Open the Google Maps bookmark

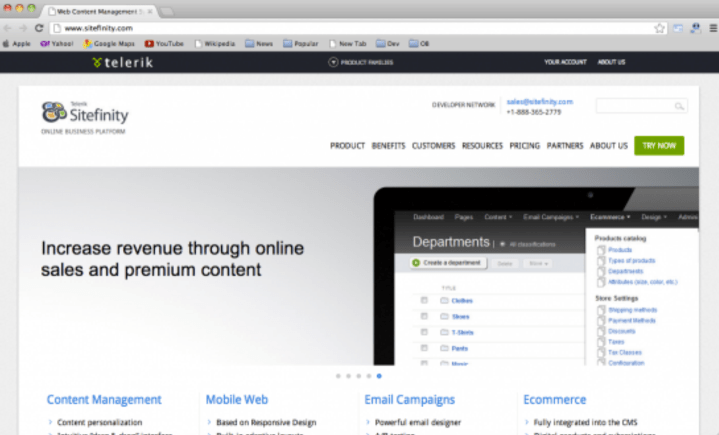[x=109, y=44]
